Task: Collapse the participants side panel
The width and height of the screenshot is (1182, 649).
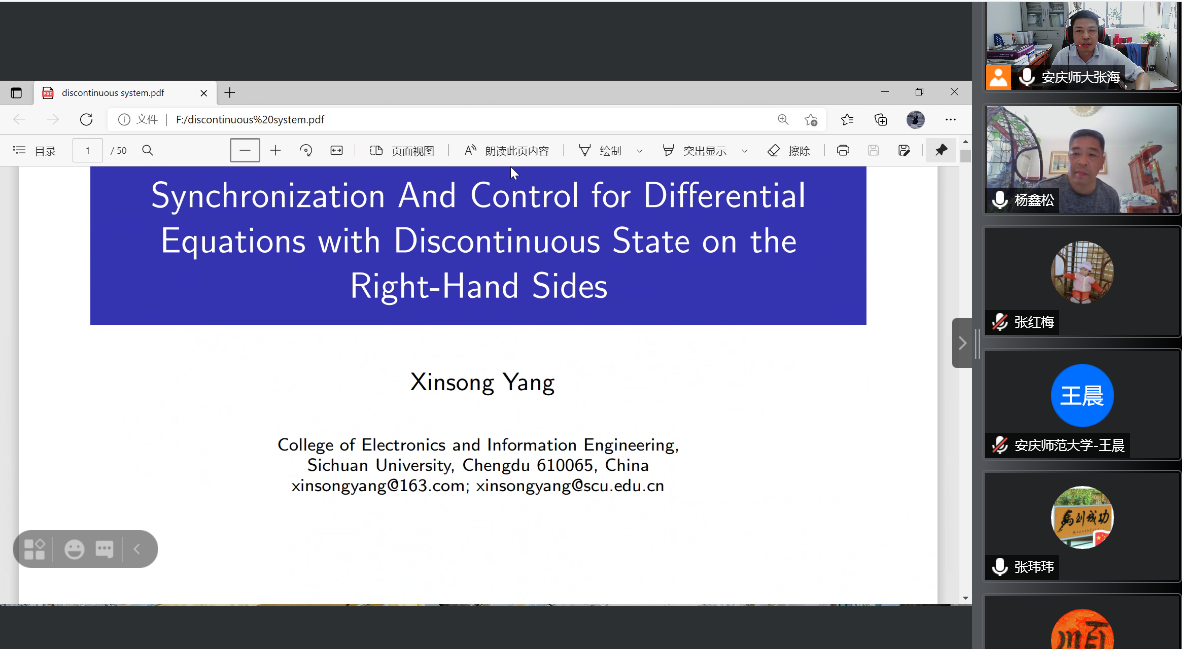Action: coord(962,343)
